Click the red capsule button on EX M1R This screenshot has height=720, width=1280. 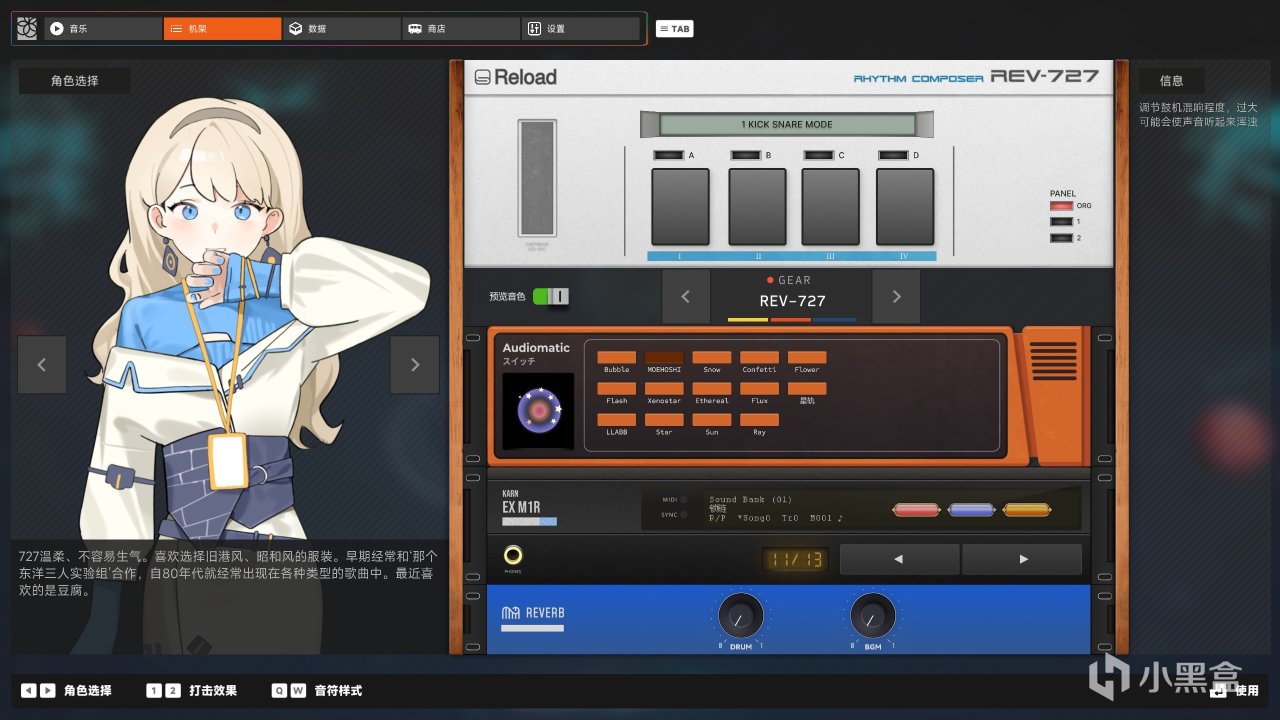click(917, 510)
